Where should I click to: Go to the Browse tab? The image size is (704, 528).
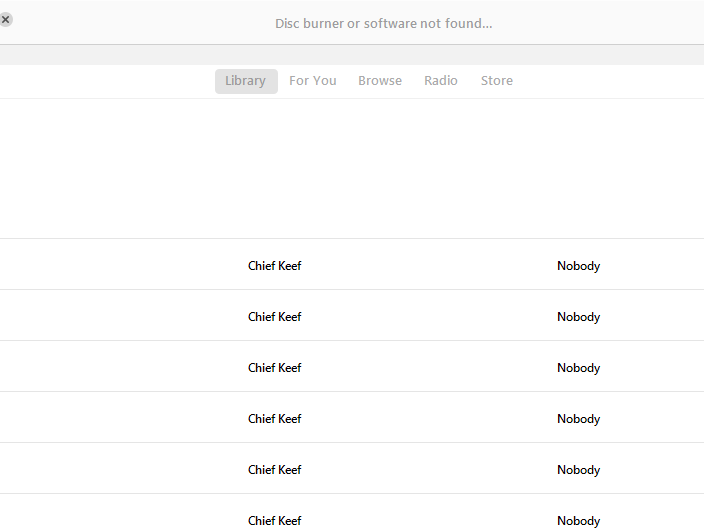point(380,81)
